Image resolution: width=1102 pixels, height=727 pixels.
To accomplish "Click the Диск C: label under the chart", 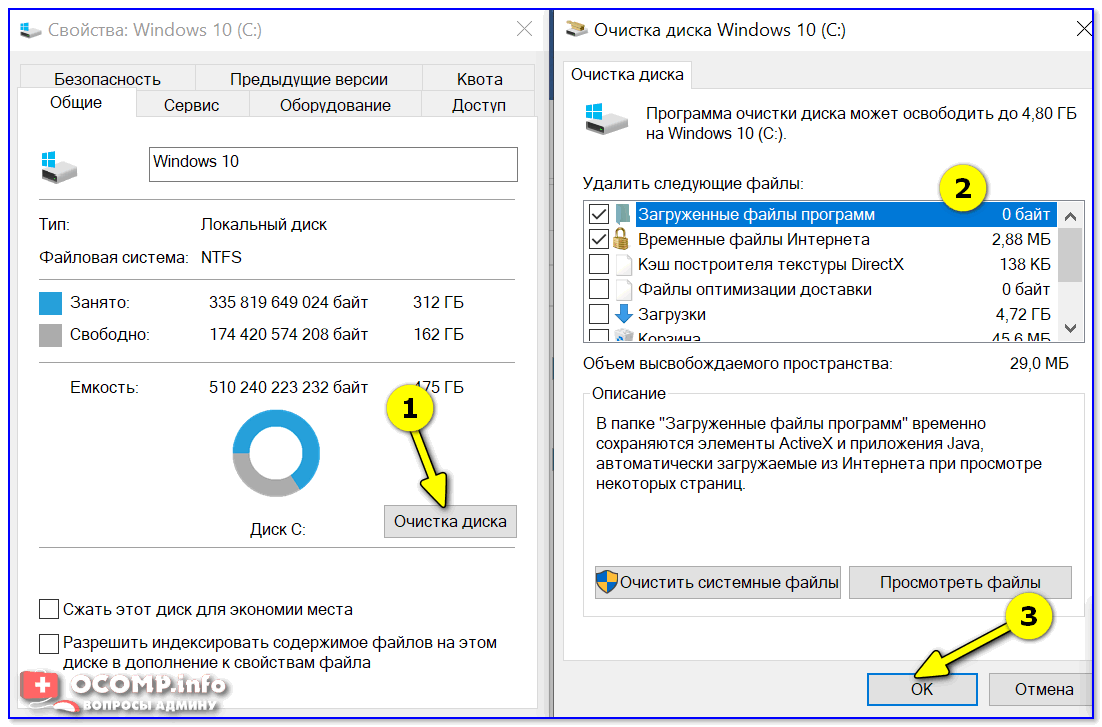I will (x=278, y=529).
